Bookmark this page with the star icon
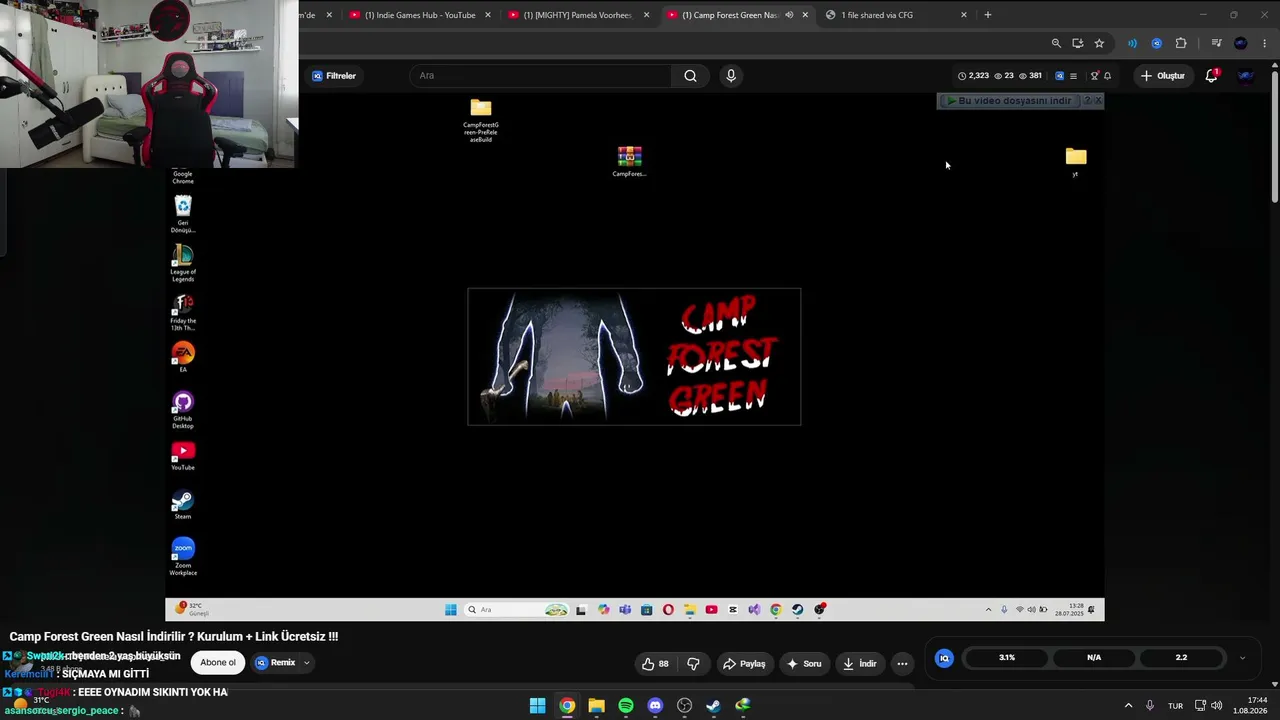Viewport: 1280px width, 720px height. [x=1099, y=43]
